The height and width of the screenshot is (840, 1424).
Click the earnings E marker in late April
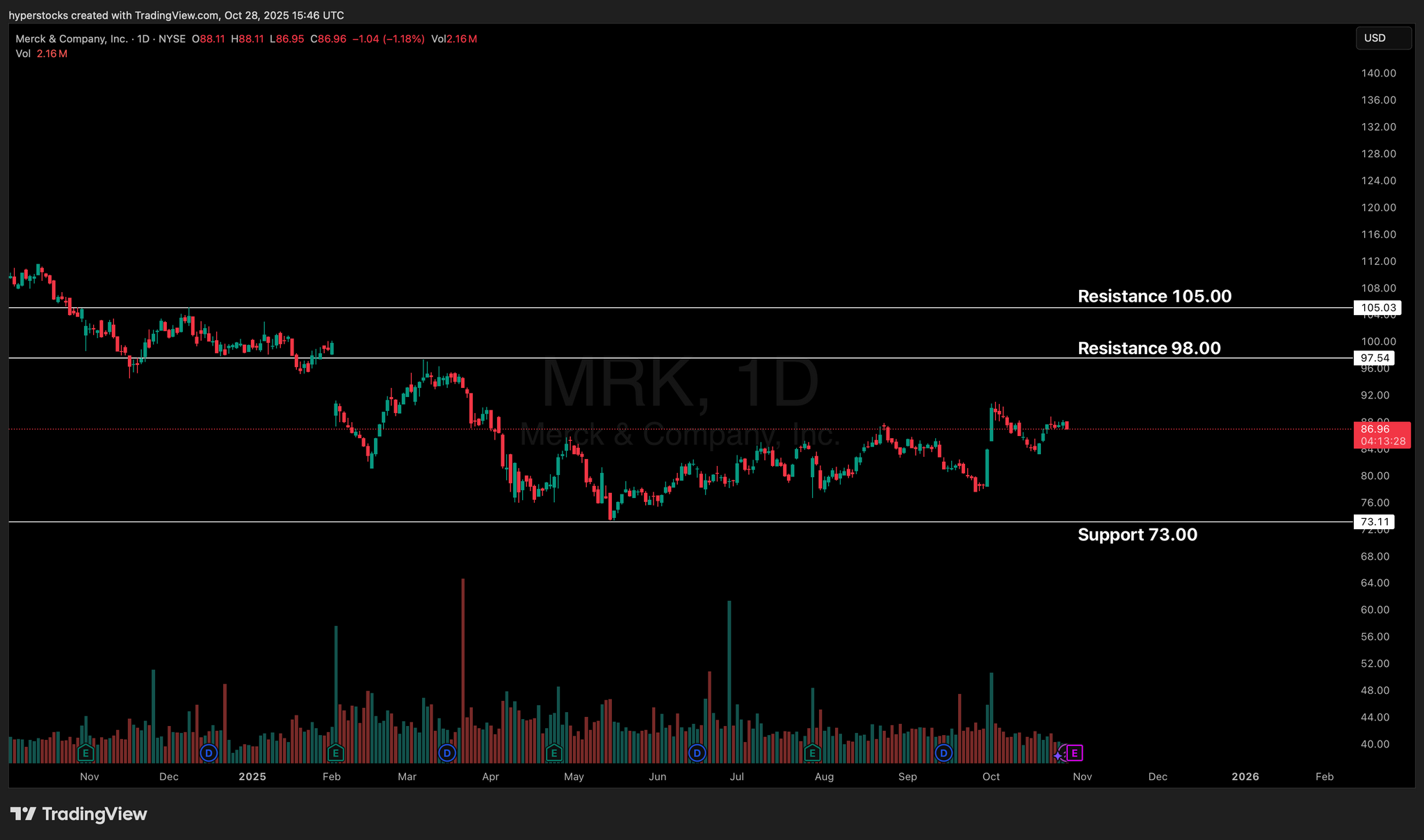(553, 752)
